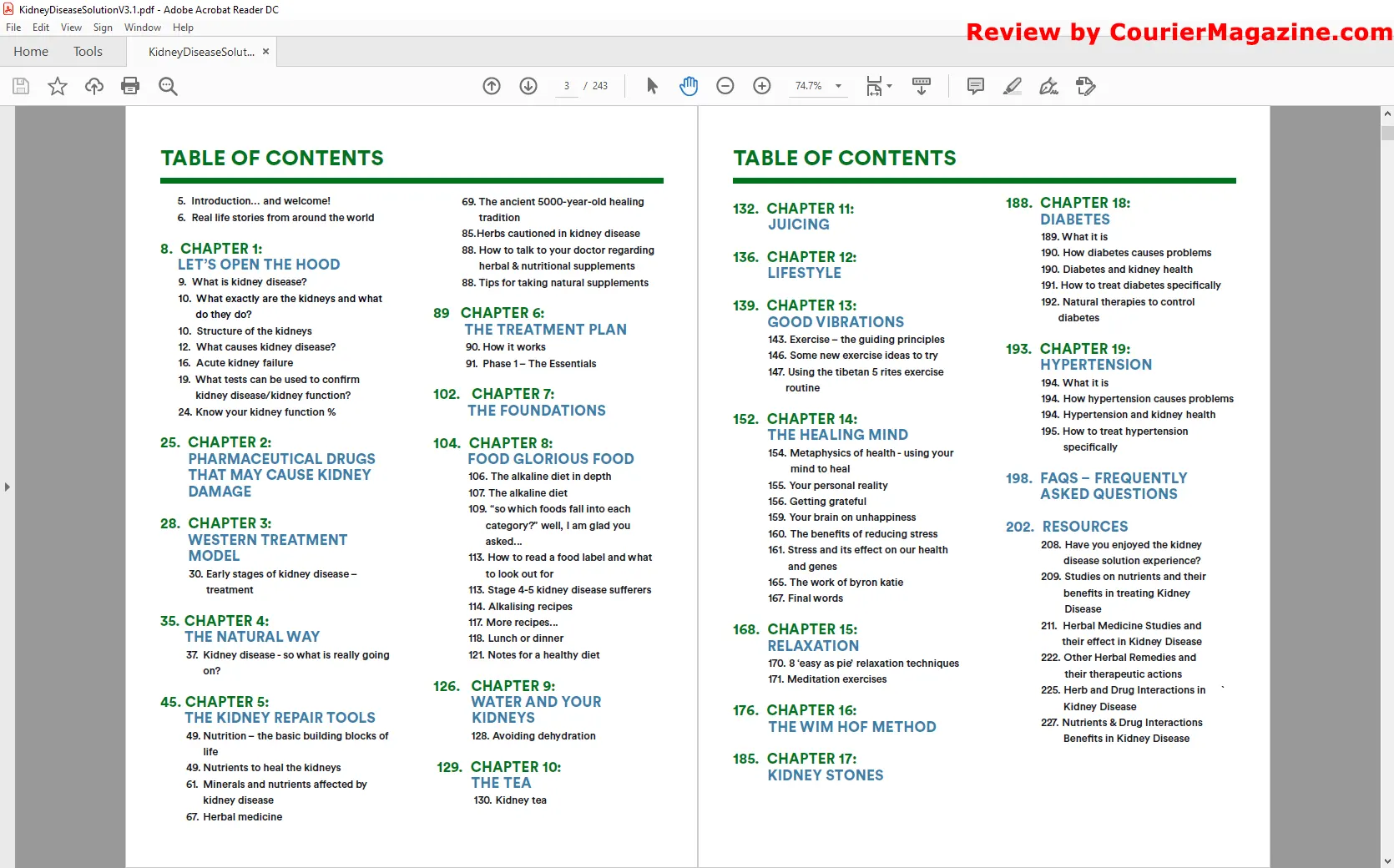Viewport: 1394px width, 868px height.
Task: Click '194. Hypertension and kidney health'
Action: click(1128, 415)
